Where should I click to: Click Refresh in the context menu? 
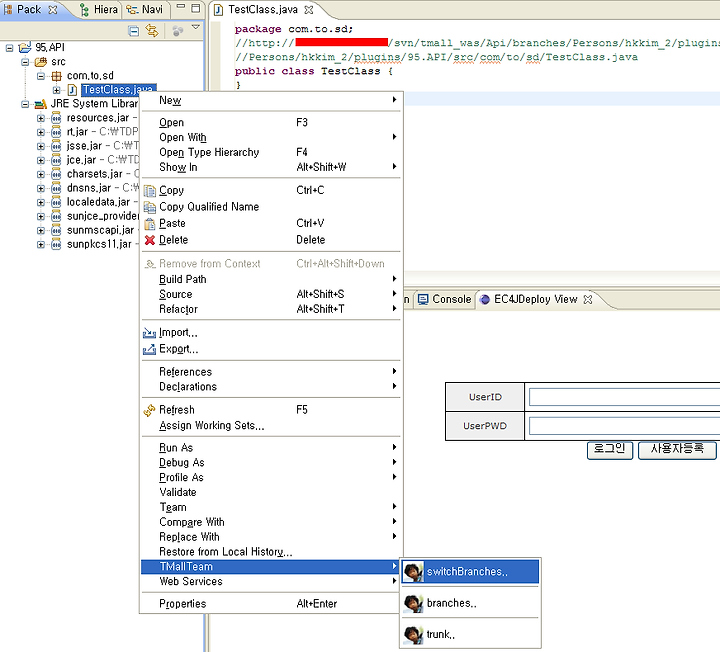point(271,410)
